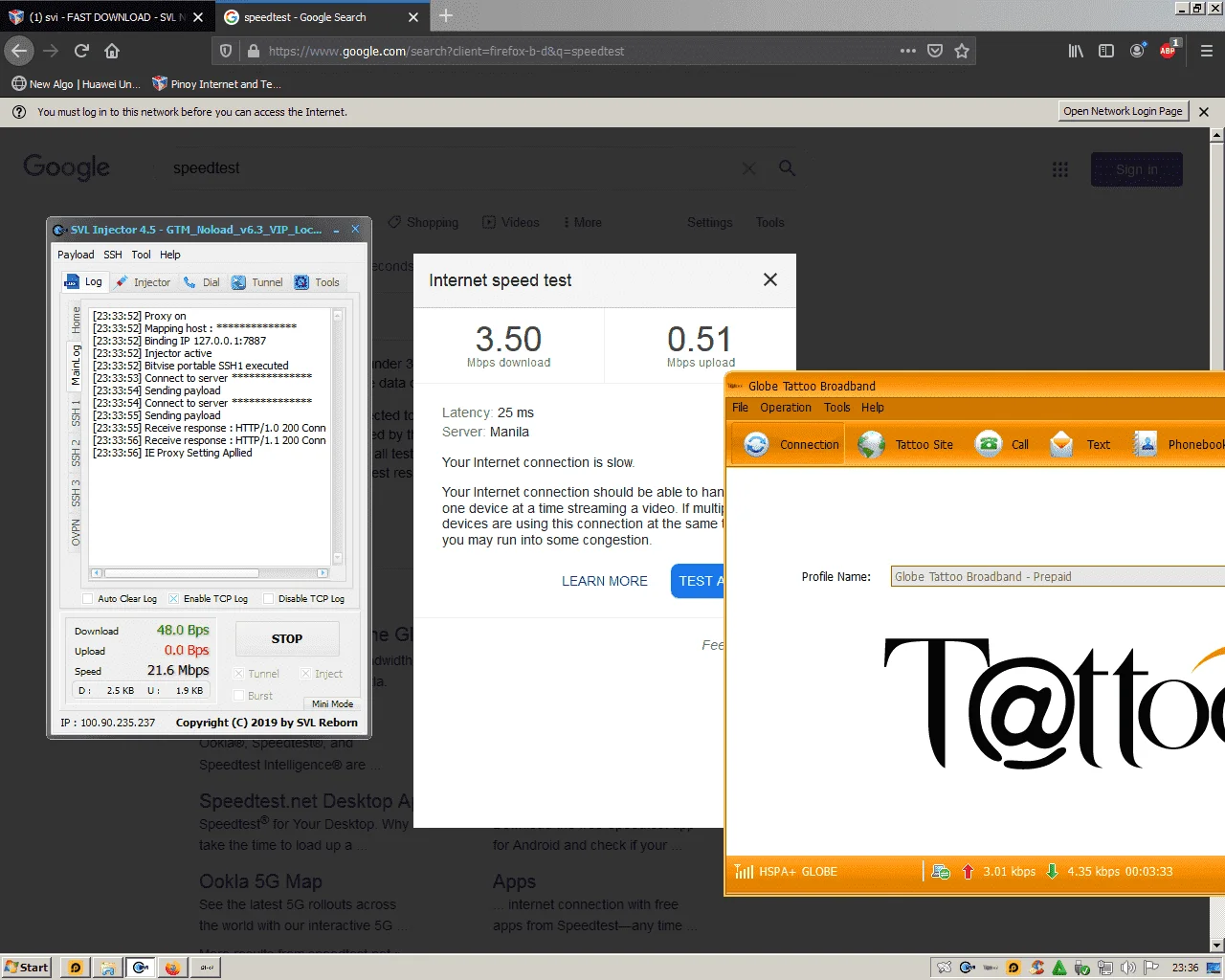Save page to Pocket icon

pyautogui.click(x=935, y=51)
